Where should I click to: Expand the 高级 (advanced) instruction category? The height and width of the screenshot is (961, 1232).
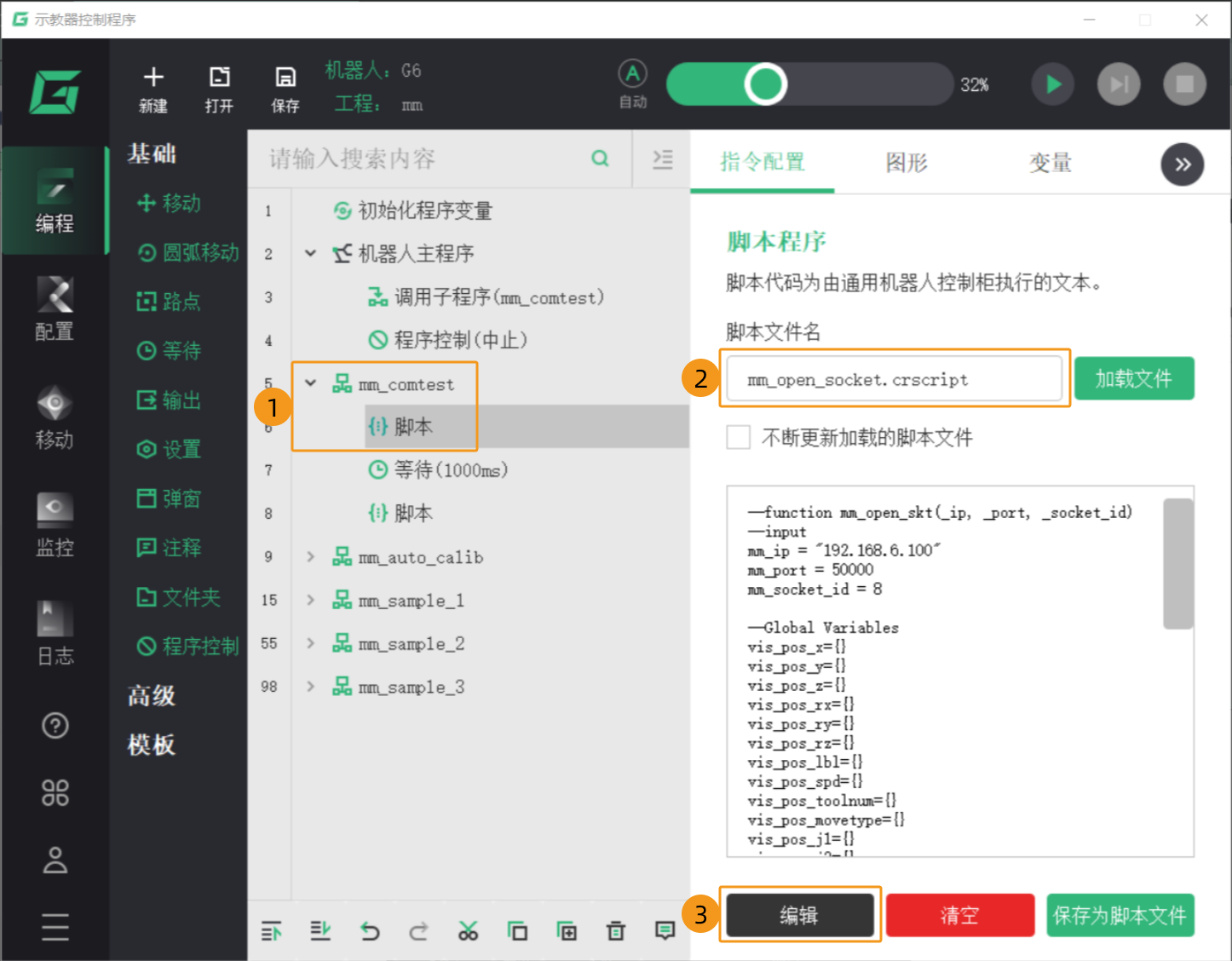[x=152, y=696]
